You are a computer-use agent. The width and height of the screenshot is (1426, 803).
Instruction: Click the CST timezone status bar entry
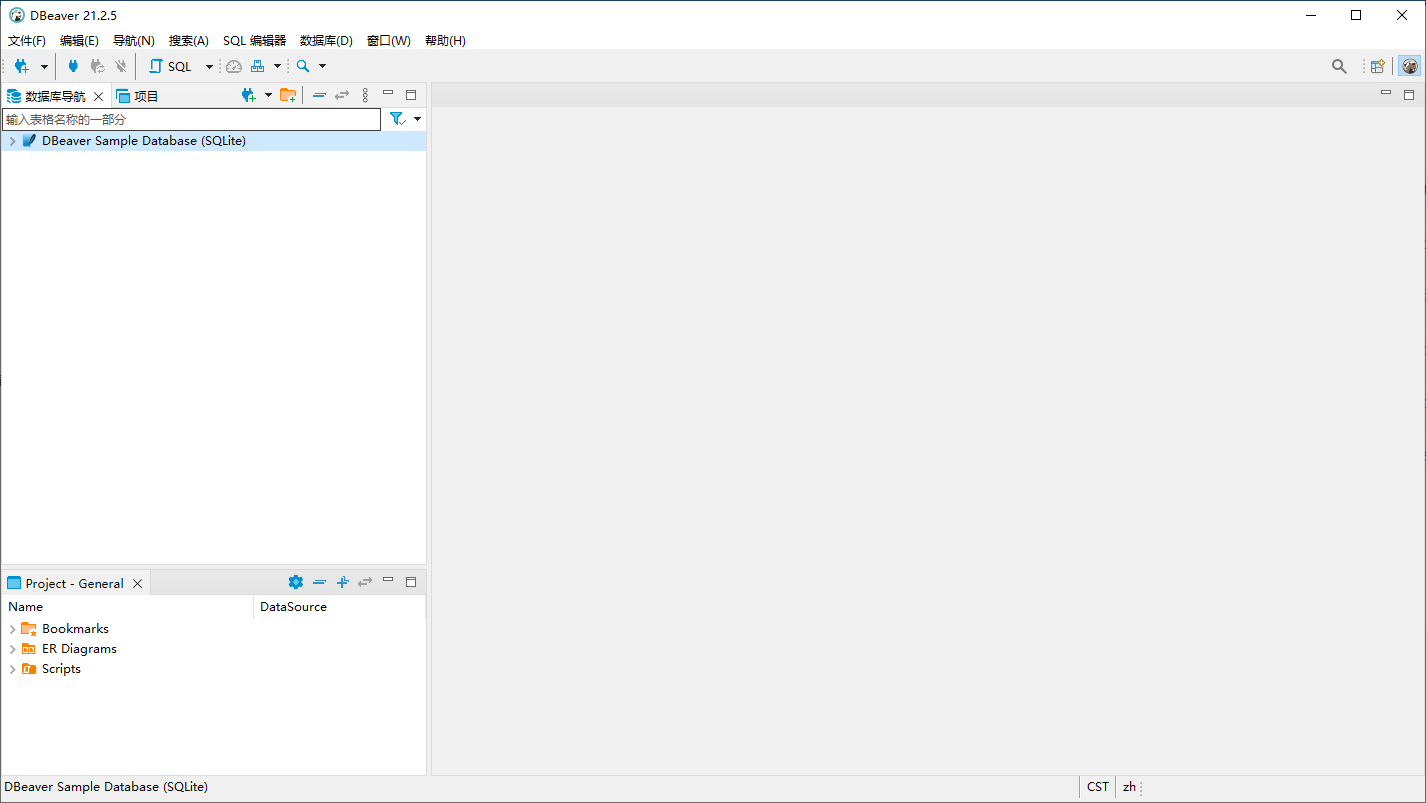[x=1098, y=787]
